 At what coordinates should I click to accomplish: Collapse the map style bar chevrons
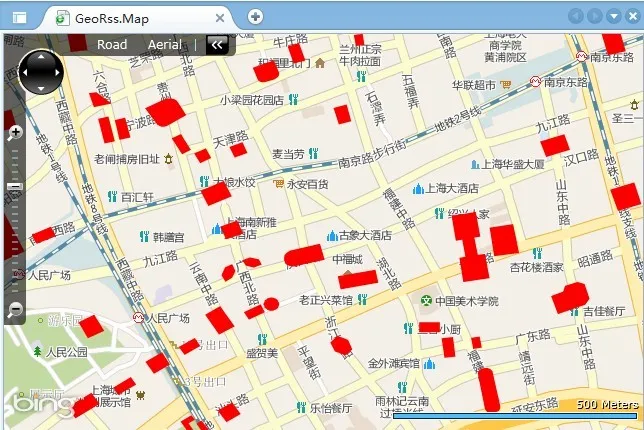tap(216, 45)
